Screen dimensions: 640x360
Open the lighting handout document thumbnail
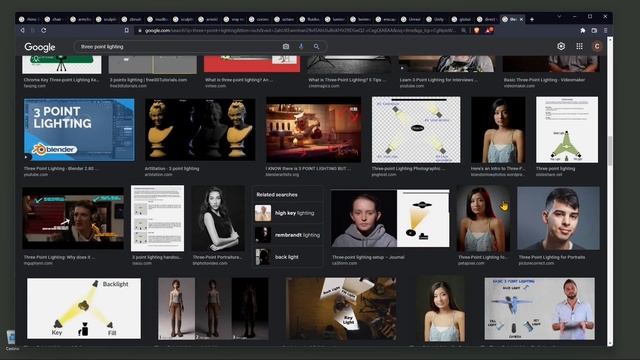(157, 218)
